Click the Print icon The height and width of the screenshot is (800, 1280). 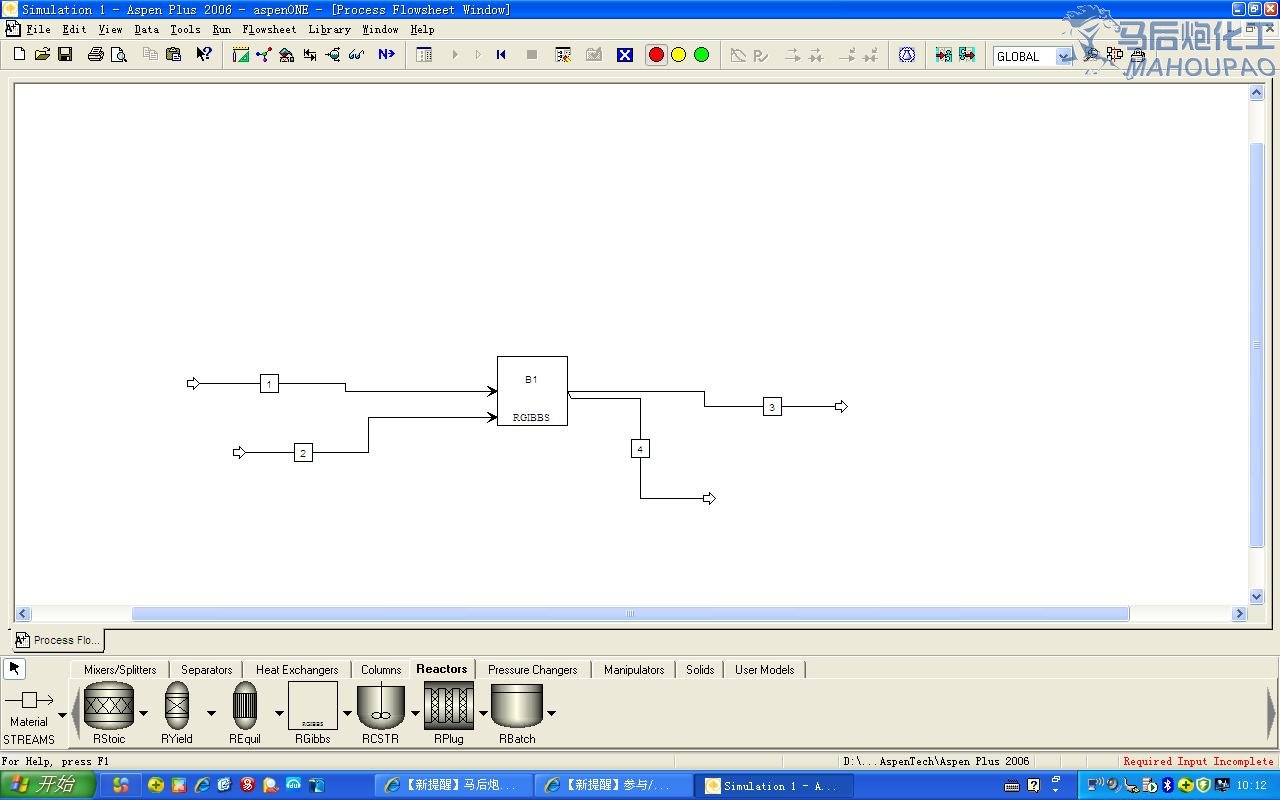[x=96, y=55]
